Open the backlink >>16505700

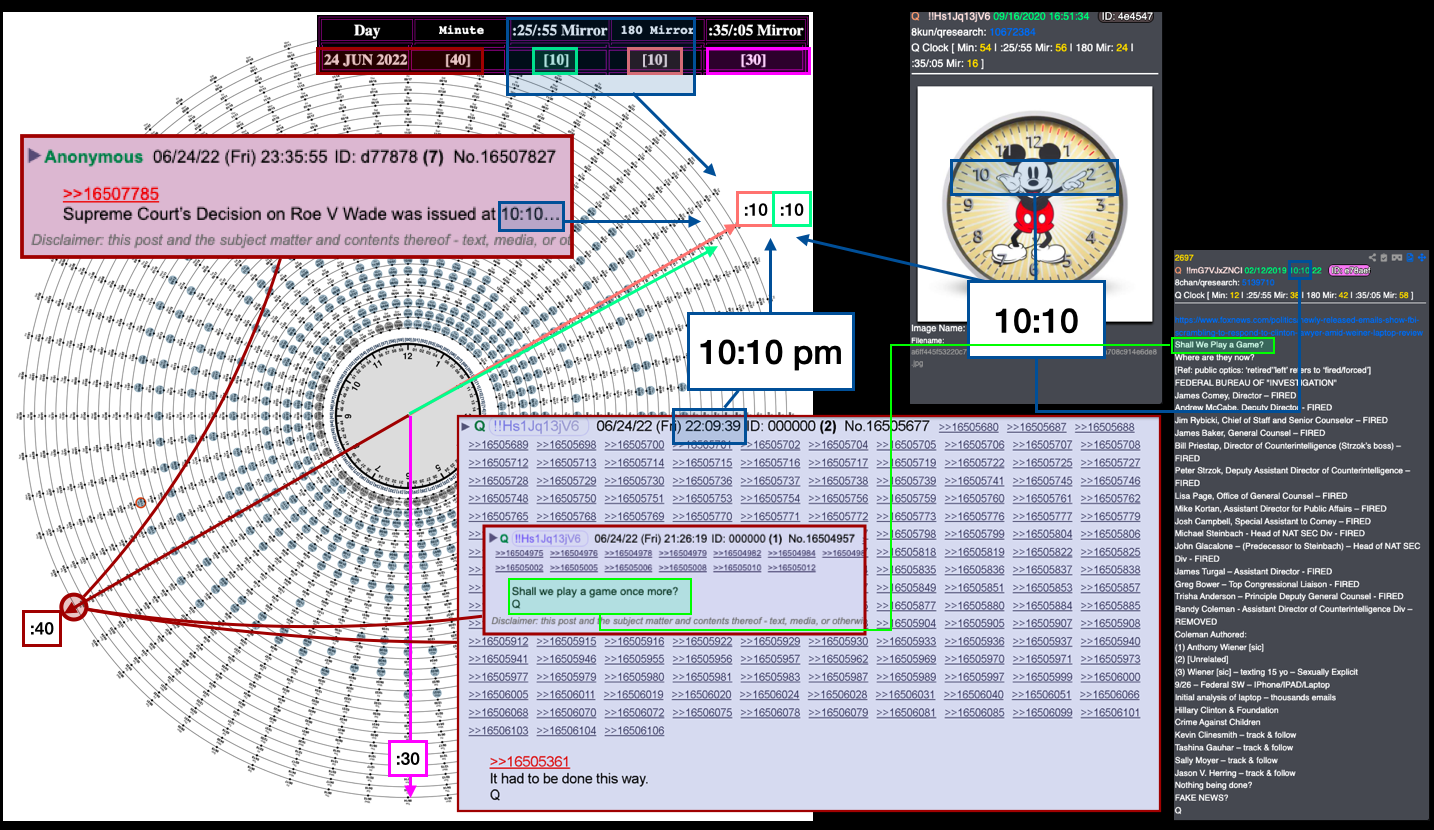[x=634, y=445]
